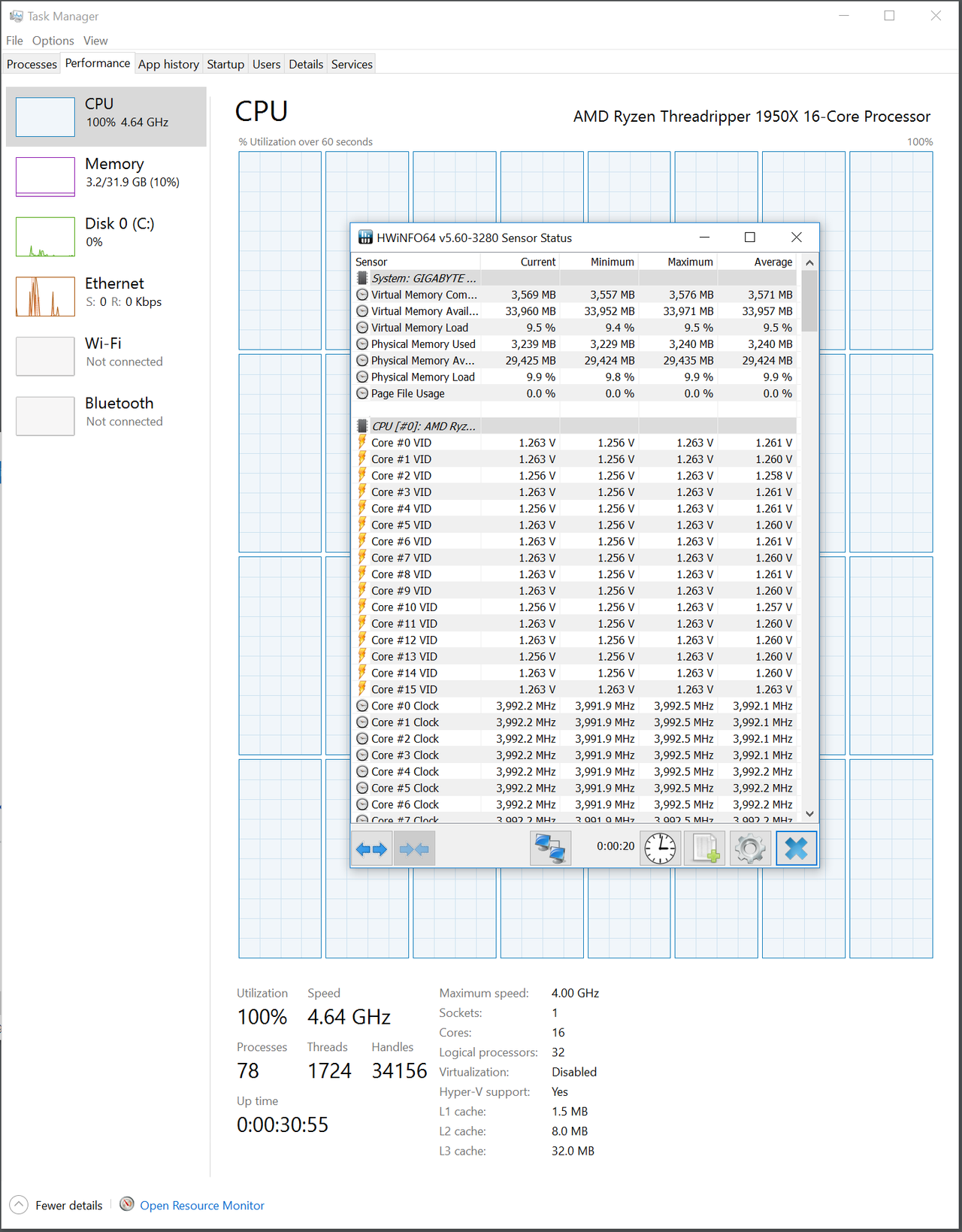Screen dimensions: 962x1232
Task: Switch to the Users tab
Action: coord(266,65)
